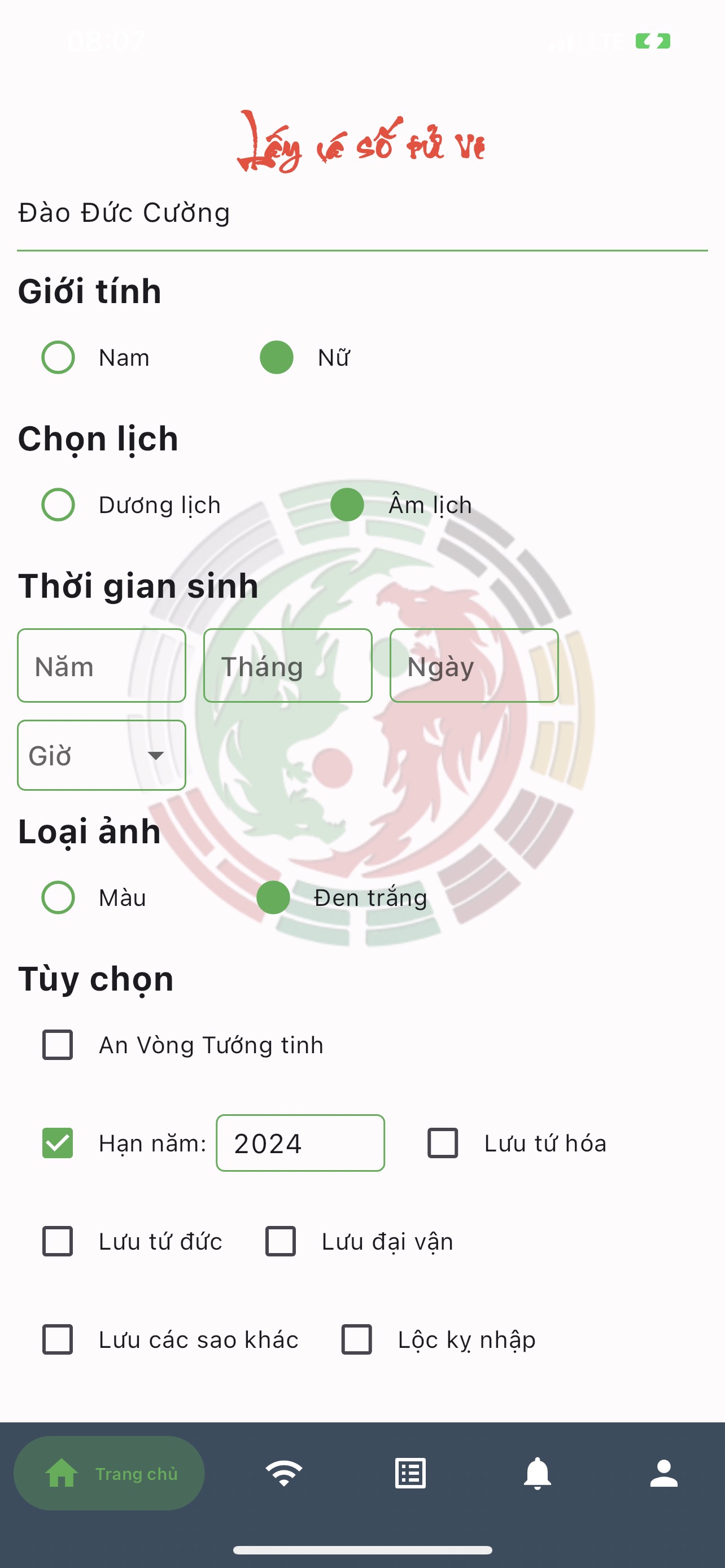
Task: Focus the Năm input field
Action: point(102,665)
